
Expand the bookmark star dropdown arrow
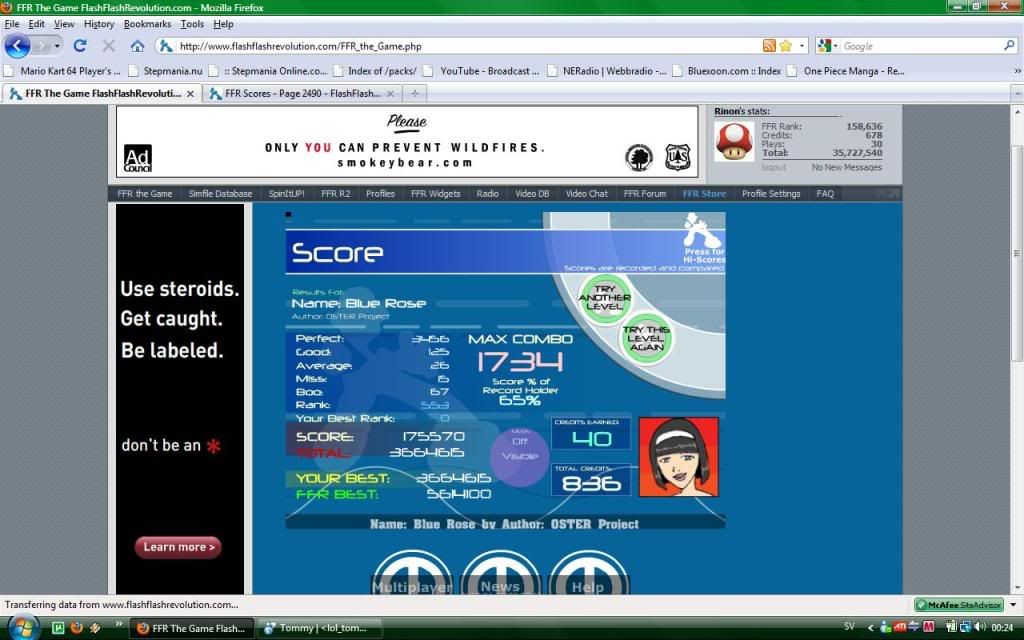click(802, 46)
